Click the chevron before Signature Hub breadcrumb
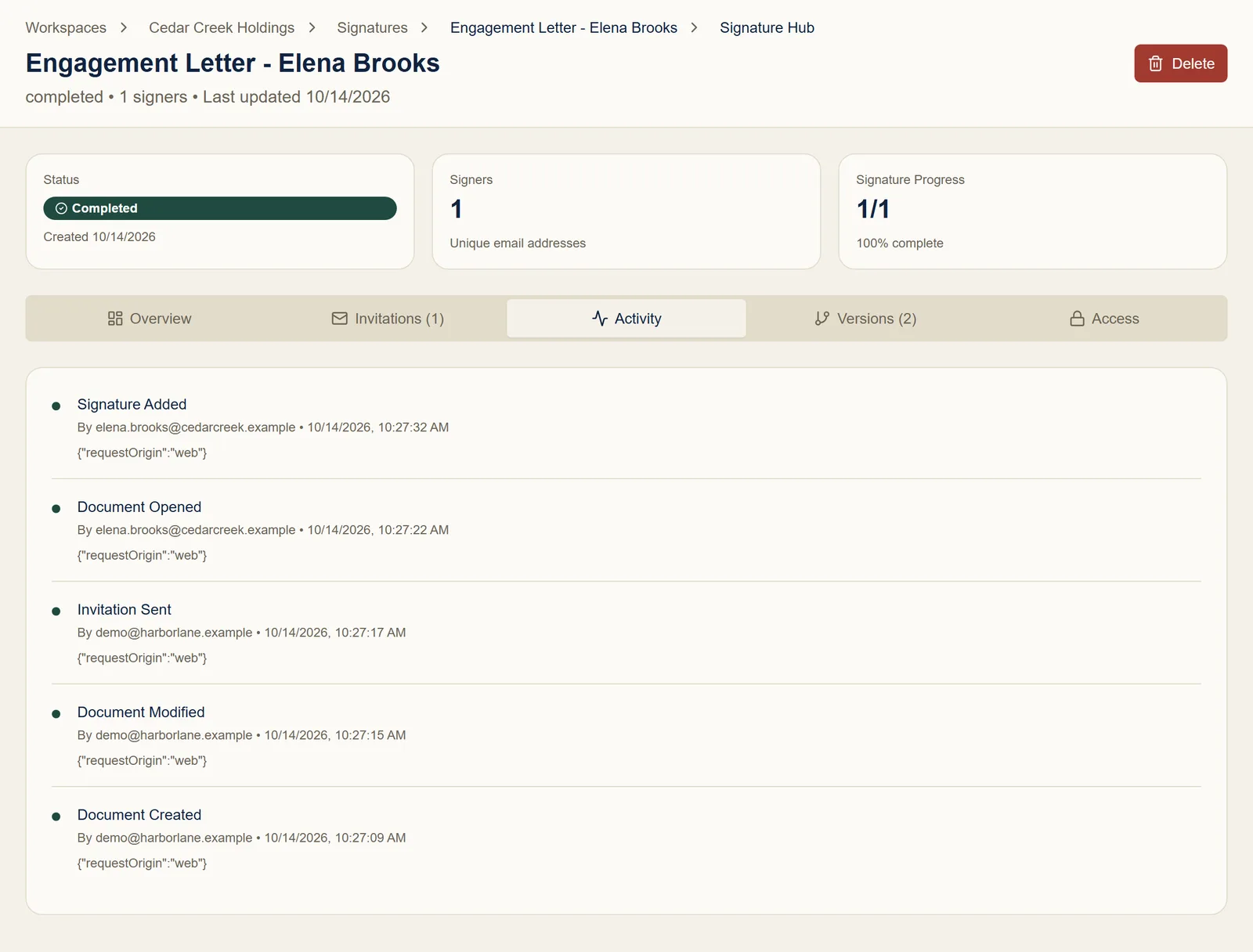 (694, 27)
